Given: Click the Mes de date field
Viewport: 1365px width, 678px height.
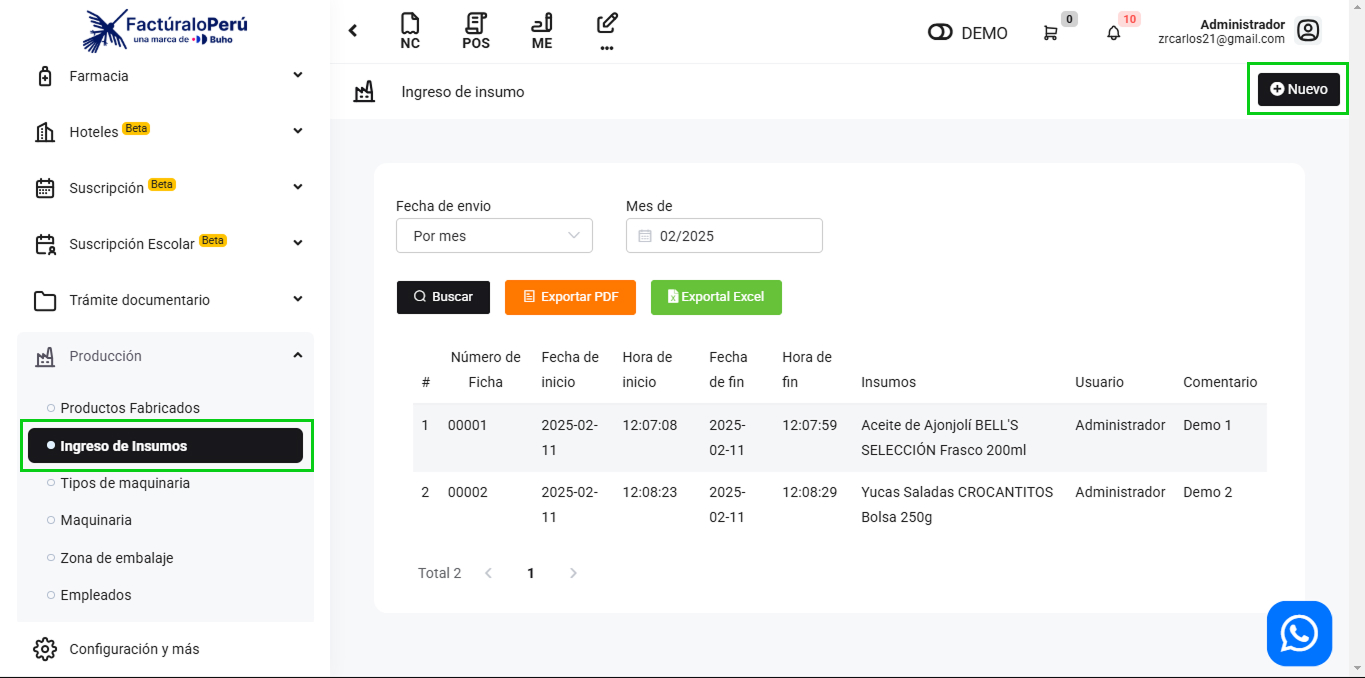Looking at the screenshot, I should (x=724, y=236).
